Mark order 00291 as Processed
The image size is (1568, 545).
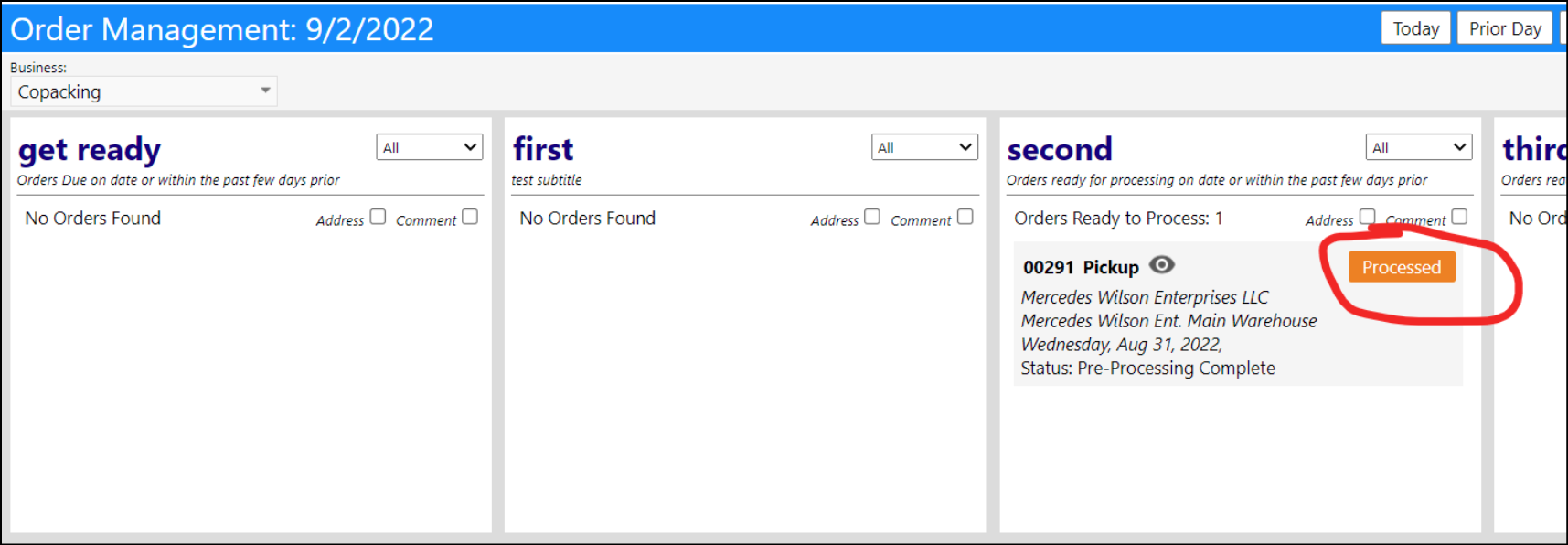coord(1401,267)
